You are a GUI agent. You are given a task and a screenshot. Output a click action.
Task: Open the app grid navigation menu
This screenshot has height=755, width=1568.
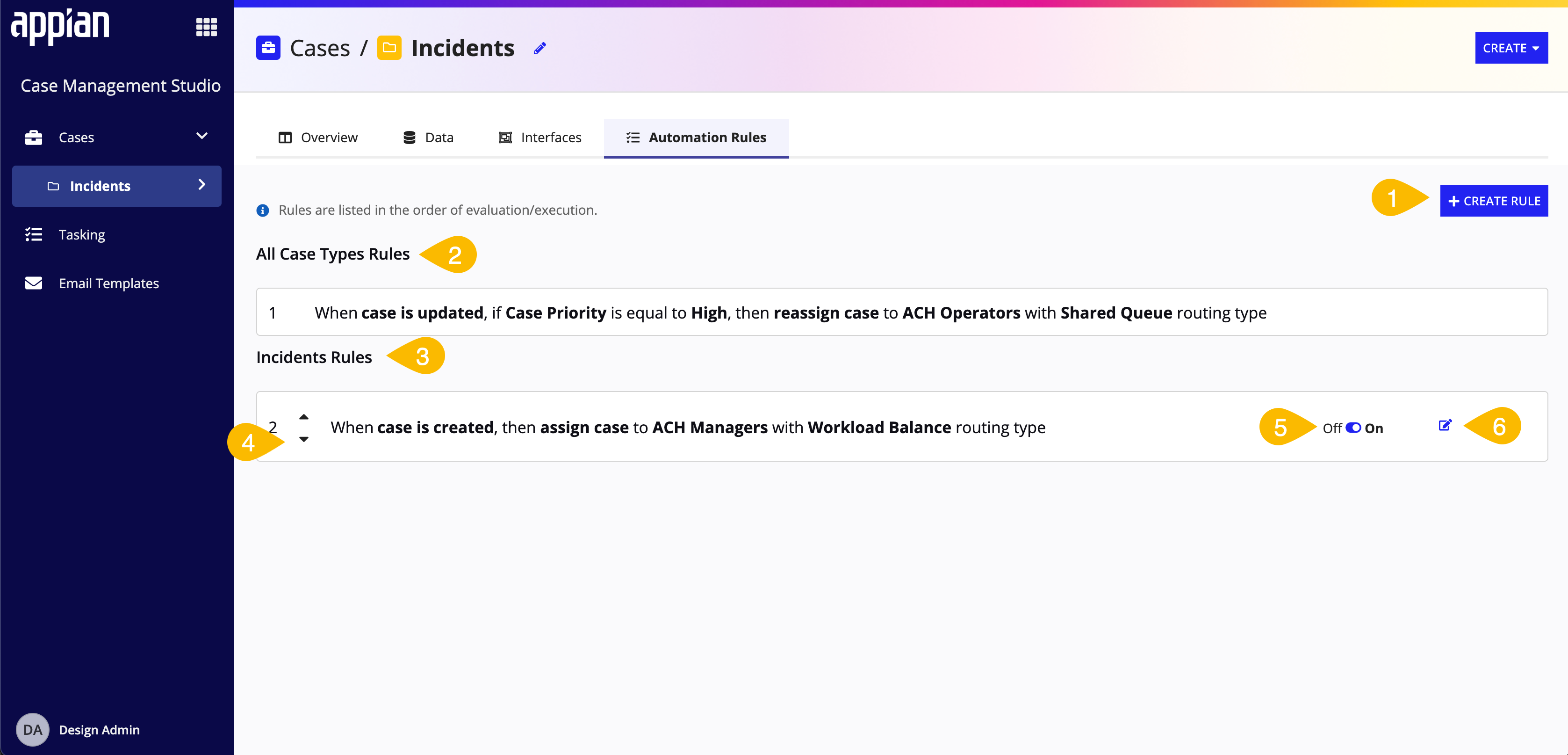tap(206, 27)
